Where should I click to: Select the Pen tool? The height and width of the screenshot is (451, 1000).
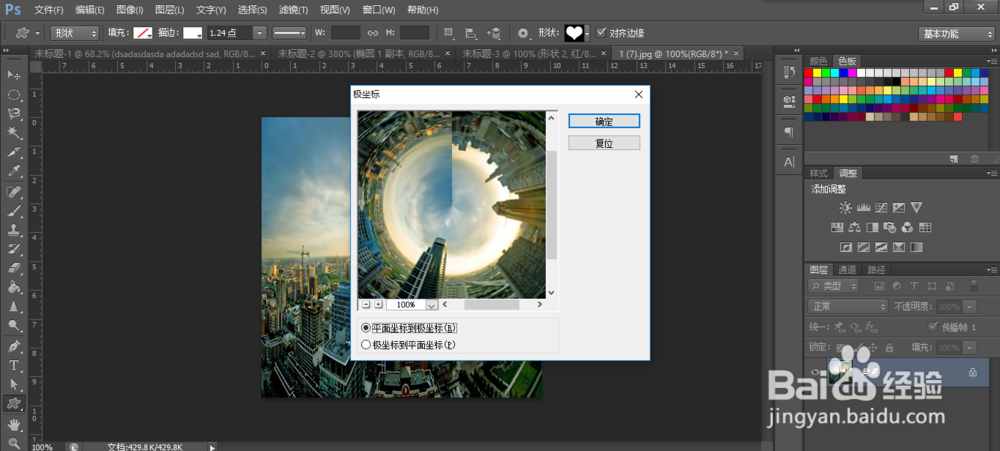[x=13, y=346]
